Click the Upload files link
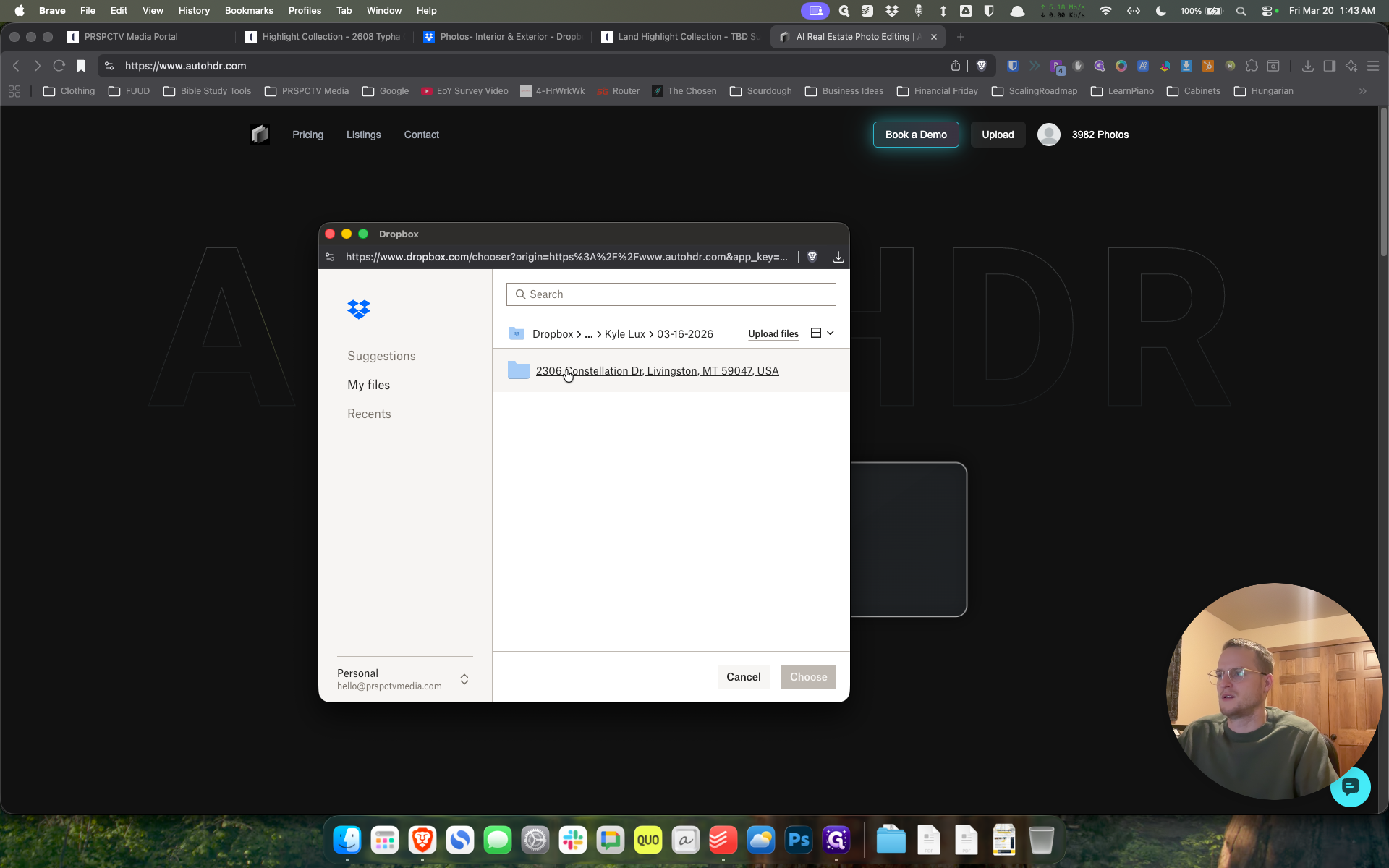 pos(773,334)
